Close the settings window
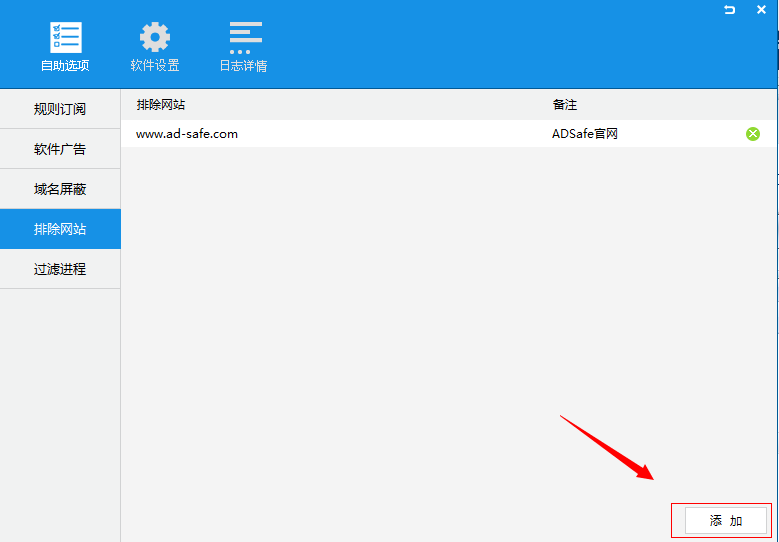Image resolution: width=779 pixels, height=542 pixels. coord(761,9)
